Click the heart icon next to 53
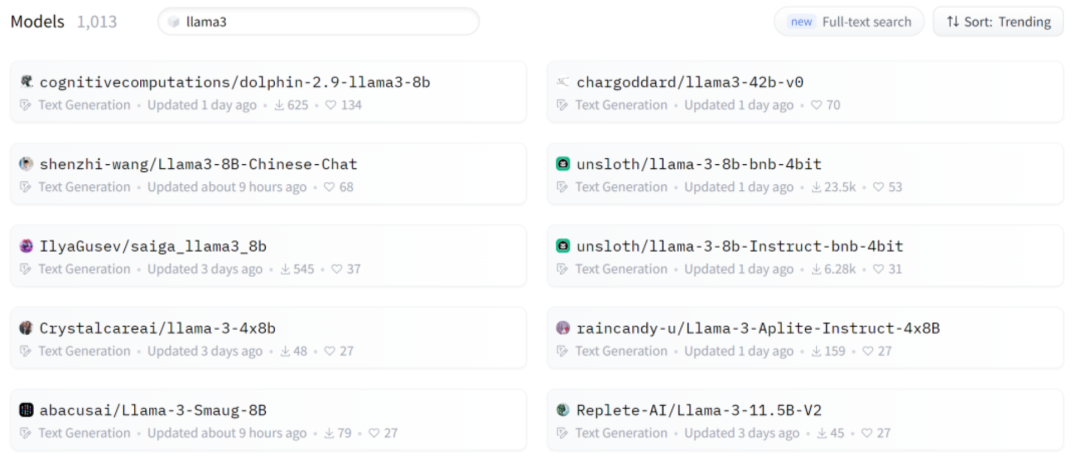 click(878, 187)
